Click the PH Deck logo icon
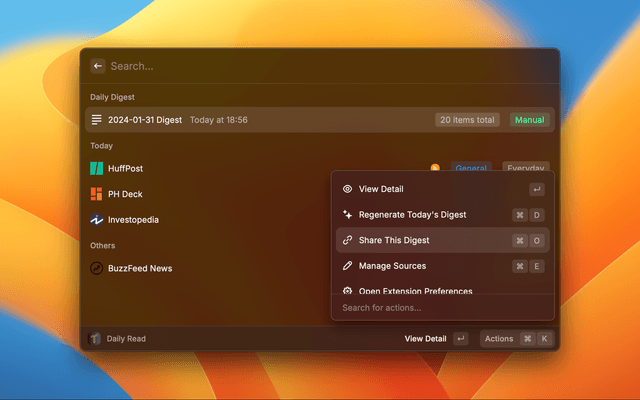This screenshot has height=400, width=640. click(x=97, y=194)
